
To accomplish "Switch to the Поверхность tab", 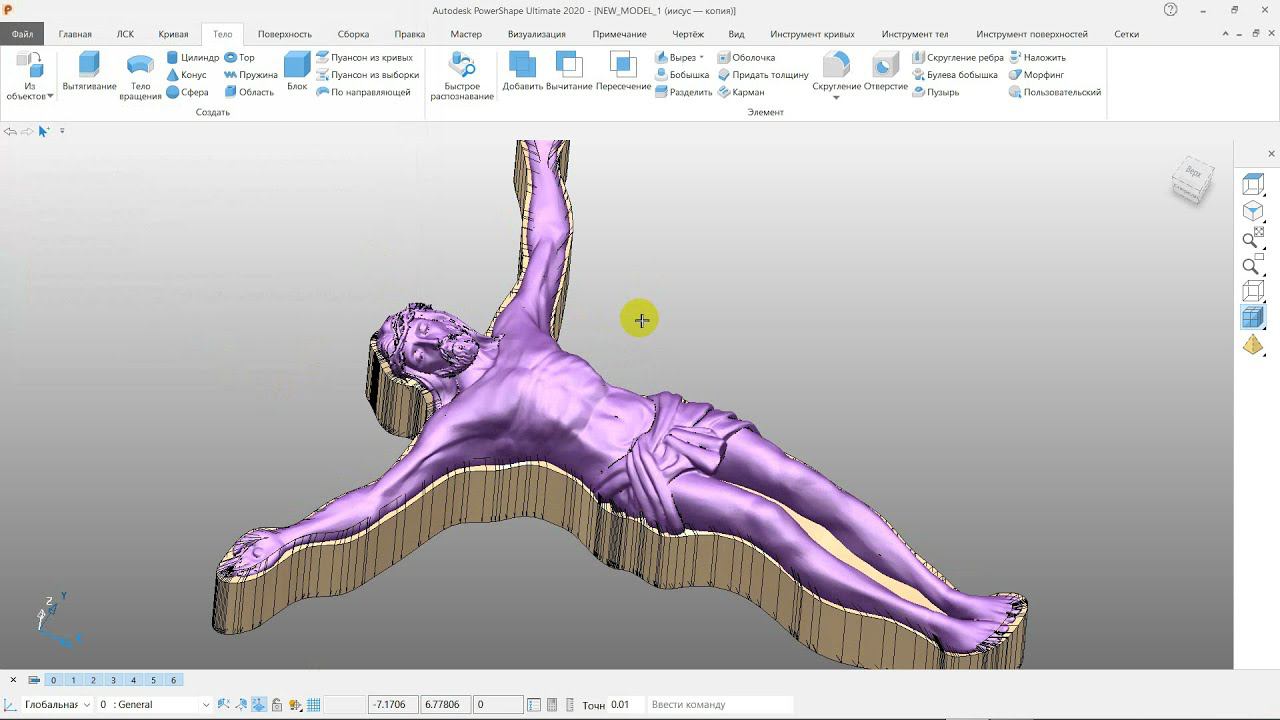I will [285, 34].
